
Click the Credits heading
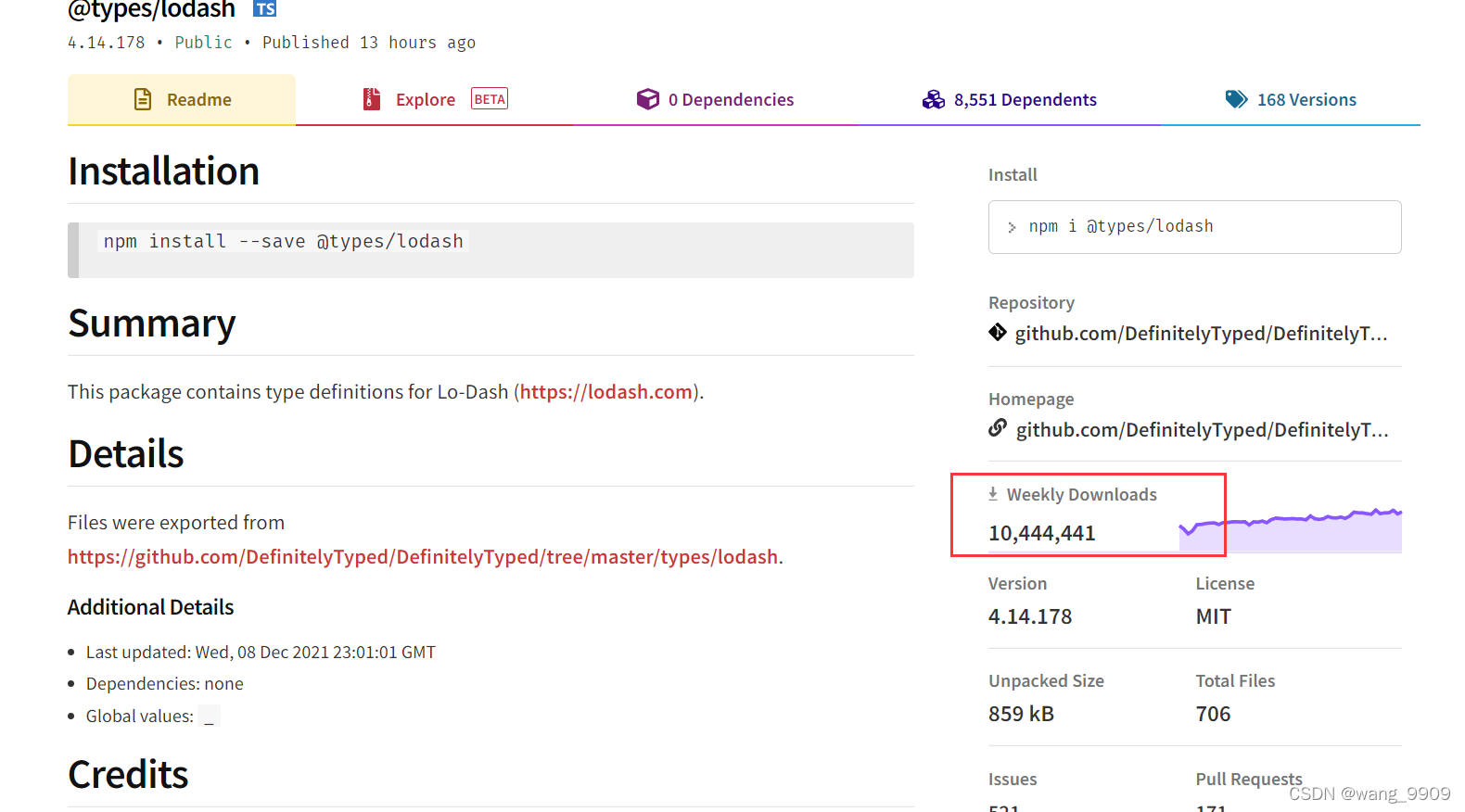128,775
